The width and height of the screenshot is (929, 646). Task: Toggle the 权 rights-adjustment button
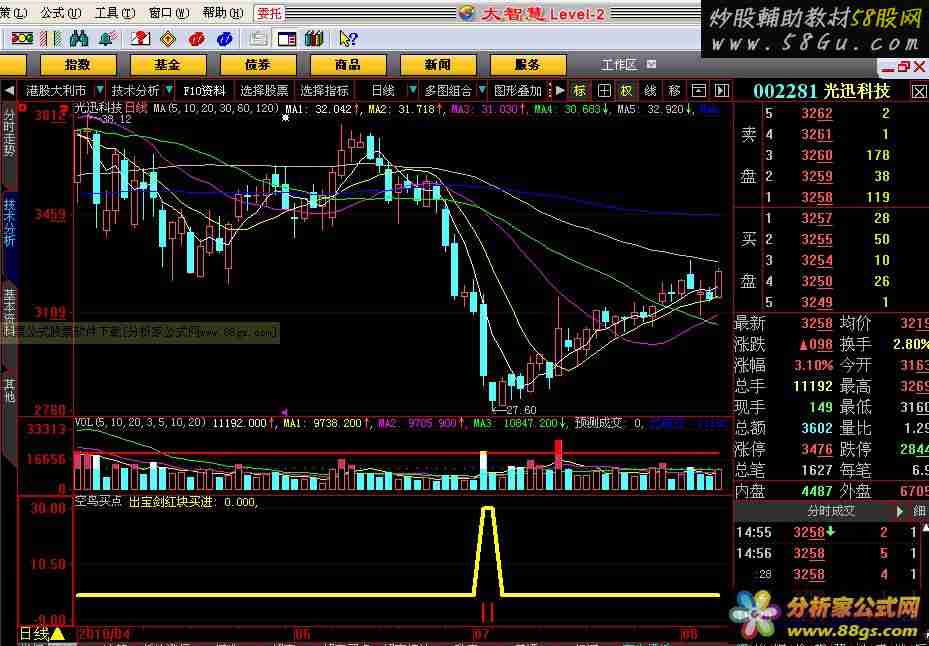point(626,91)
